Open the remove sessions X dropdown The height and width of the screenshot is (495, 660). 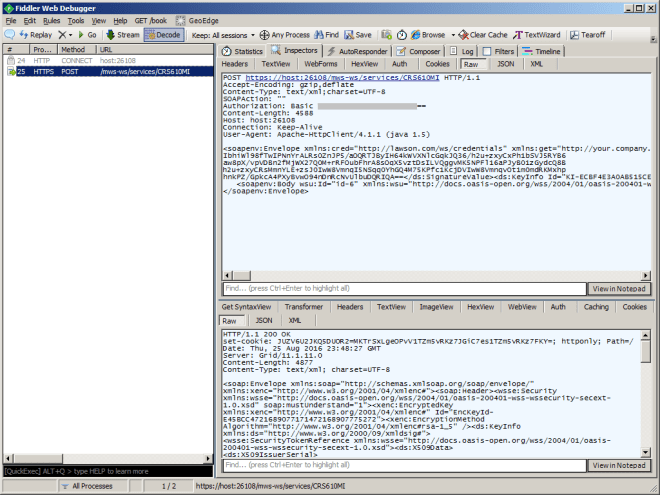tap(64, 34)
